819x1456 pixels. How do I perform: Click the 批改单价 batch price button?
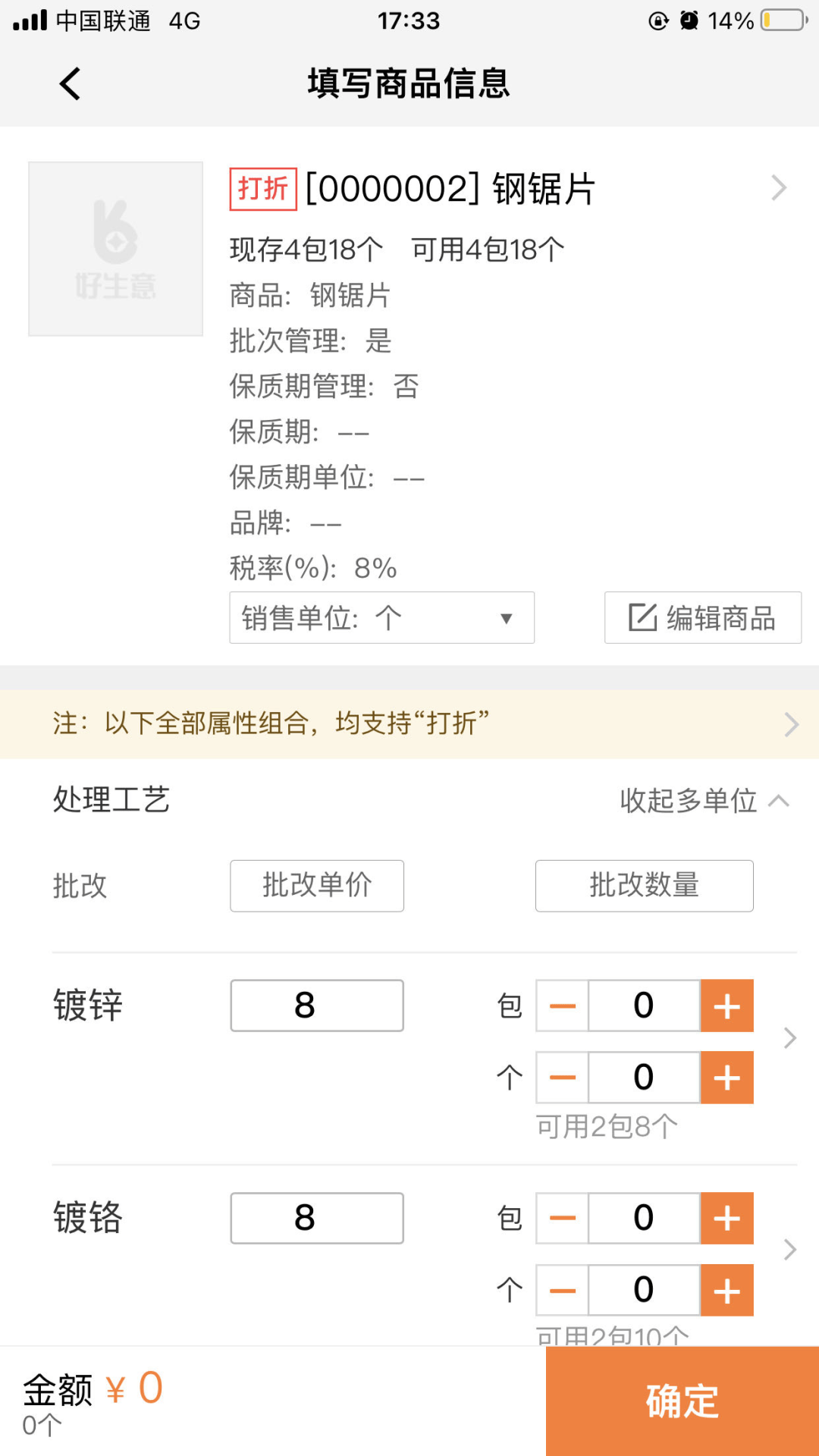pyautogui.click(x=316, y=886)
